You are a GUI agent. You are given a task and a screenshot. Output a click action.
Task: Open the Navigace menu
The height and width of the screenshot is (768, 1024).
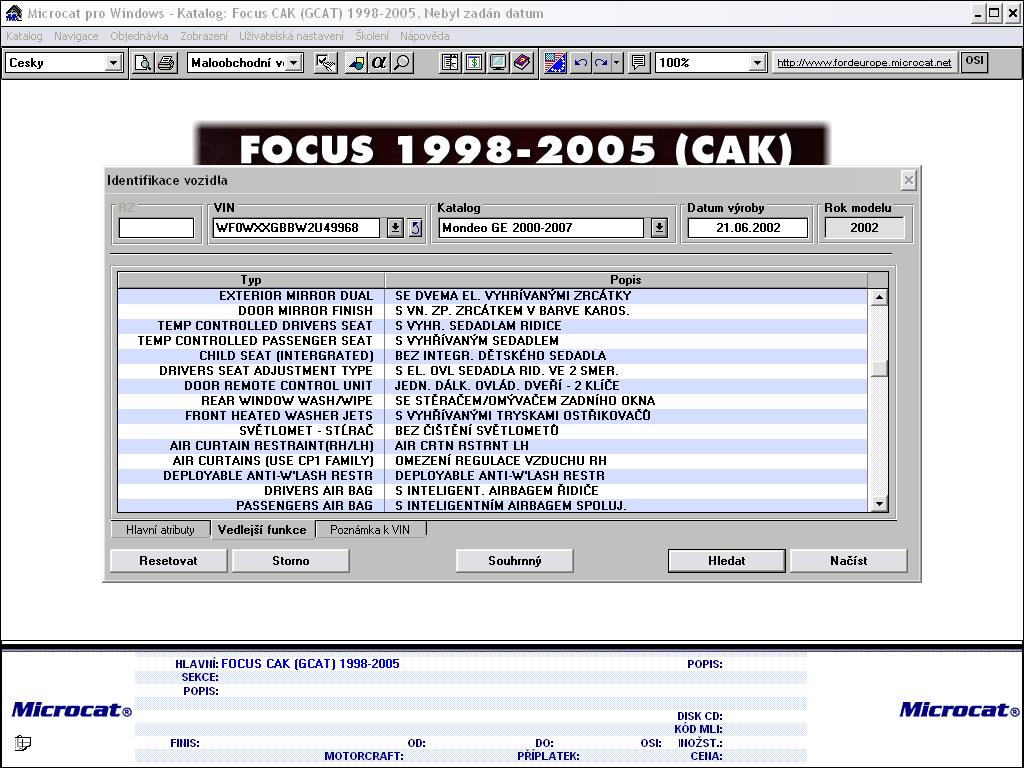(x=76, y=36)
